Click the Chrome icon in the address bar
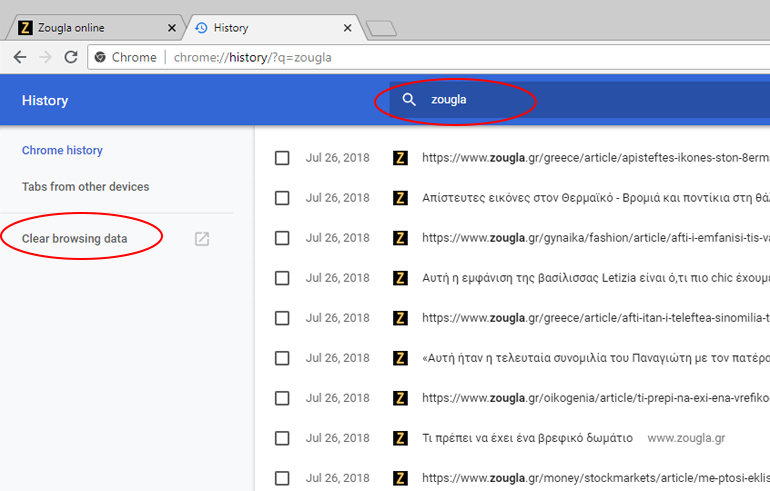This screenshot has height=491, width=770. [x=100, y=57]
